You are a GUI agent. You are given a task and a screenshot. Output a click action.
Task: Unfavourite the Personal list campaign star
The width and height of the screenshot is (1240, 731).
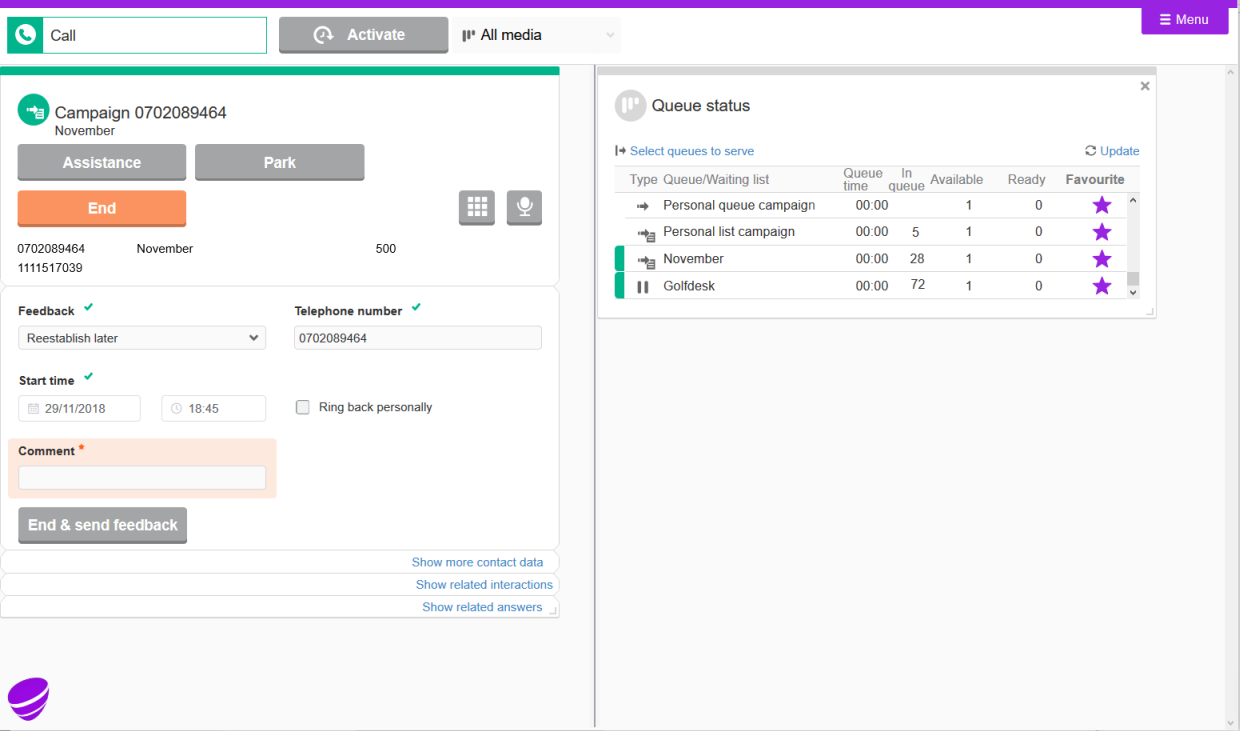(1101, 232)
